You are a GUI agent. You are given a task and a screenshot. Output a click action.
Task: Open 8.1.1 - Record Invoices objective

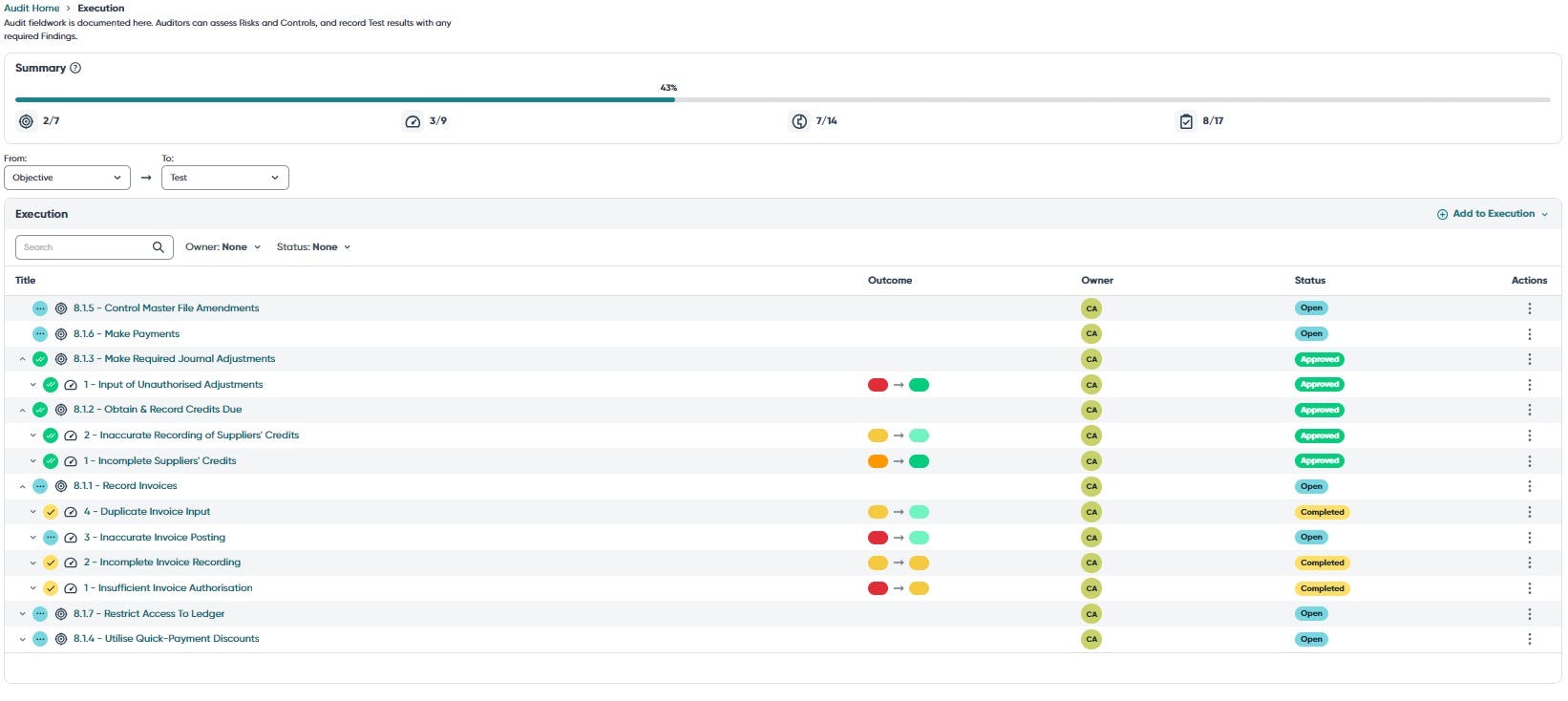tap(125, 486)
